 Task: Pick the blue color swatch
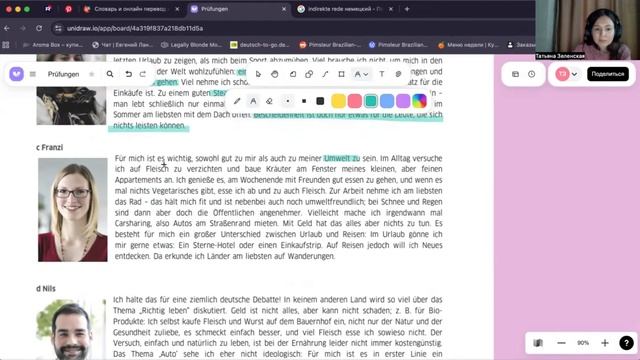pos(387,101)
